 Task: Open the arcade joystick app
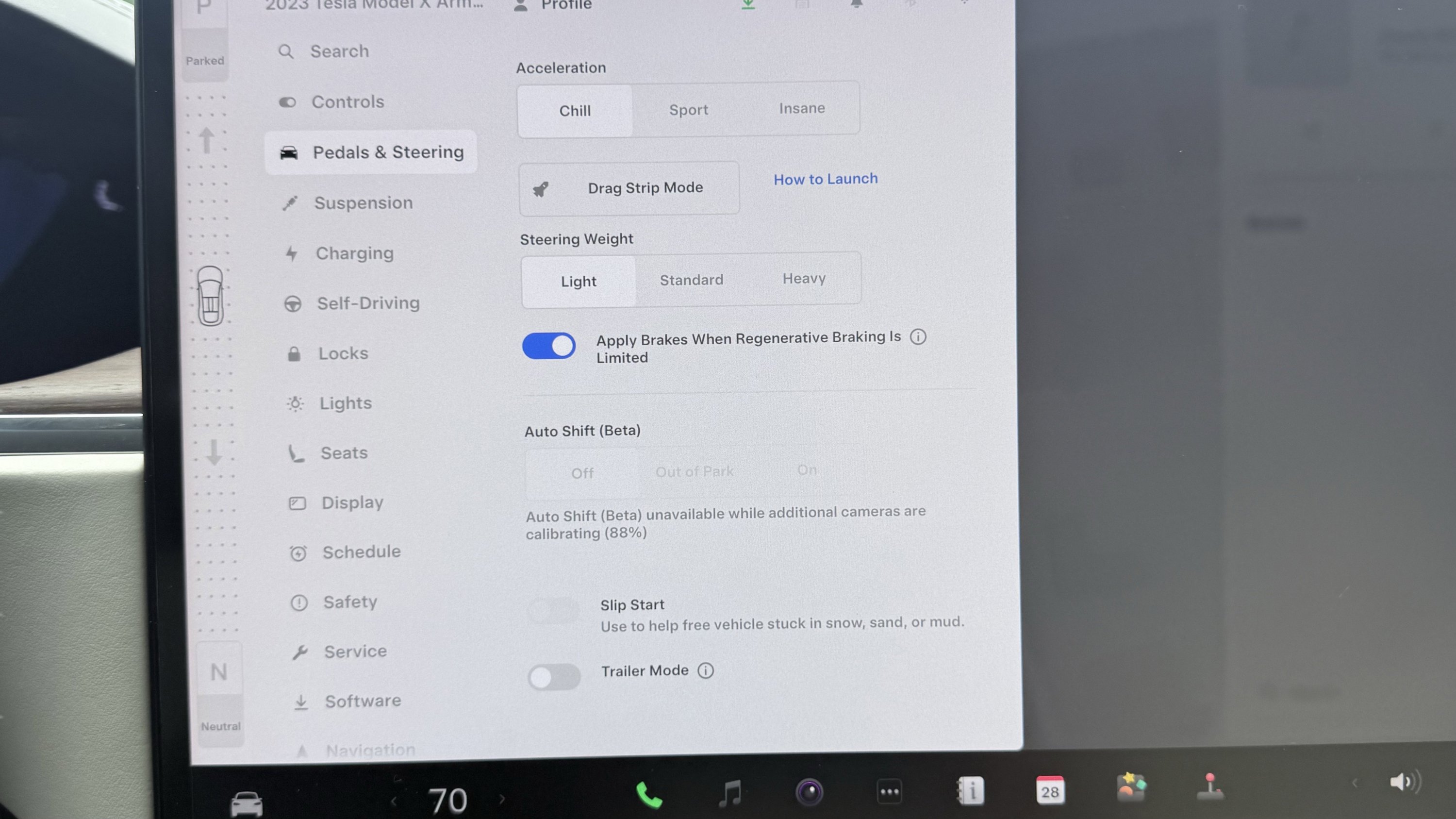[1210, 787]
